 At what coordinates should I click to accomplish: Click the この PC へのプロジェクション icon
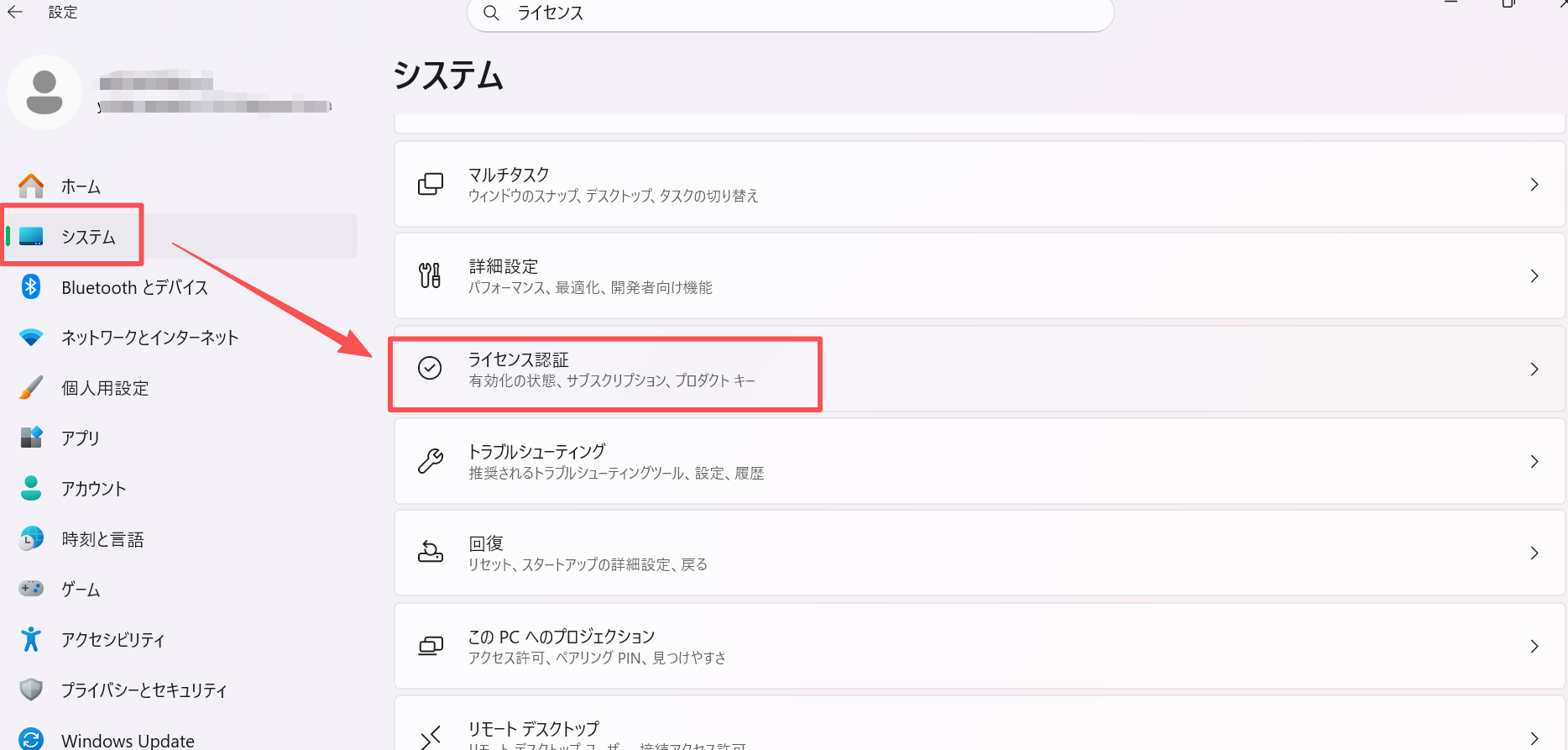[x=431, y=646]
